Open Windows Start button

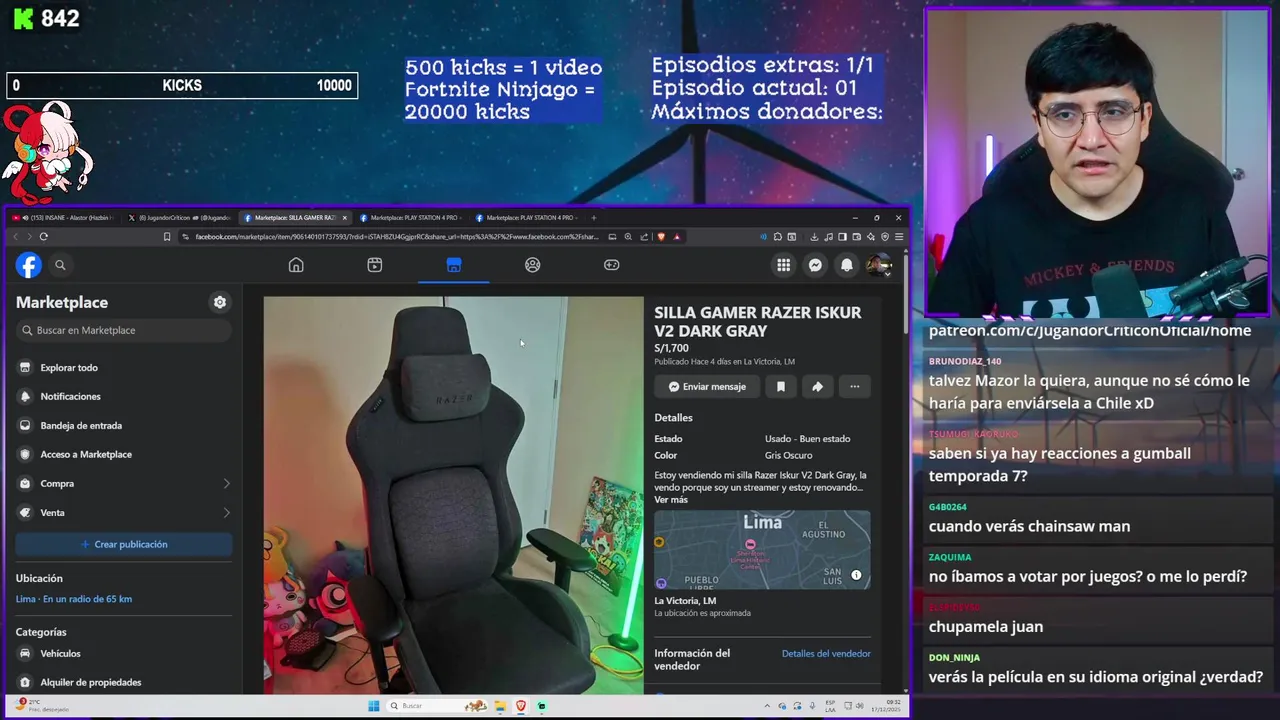click(374, 706)
